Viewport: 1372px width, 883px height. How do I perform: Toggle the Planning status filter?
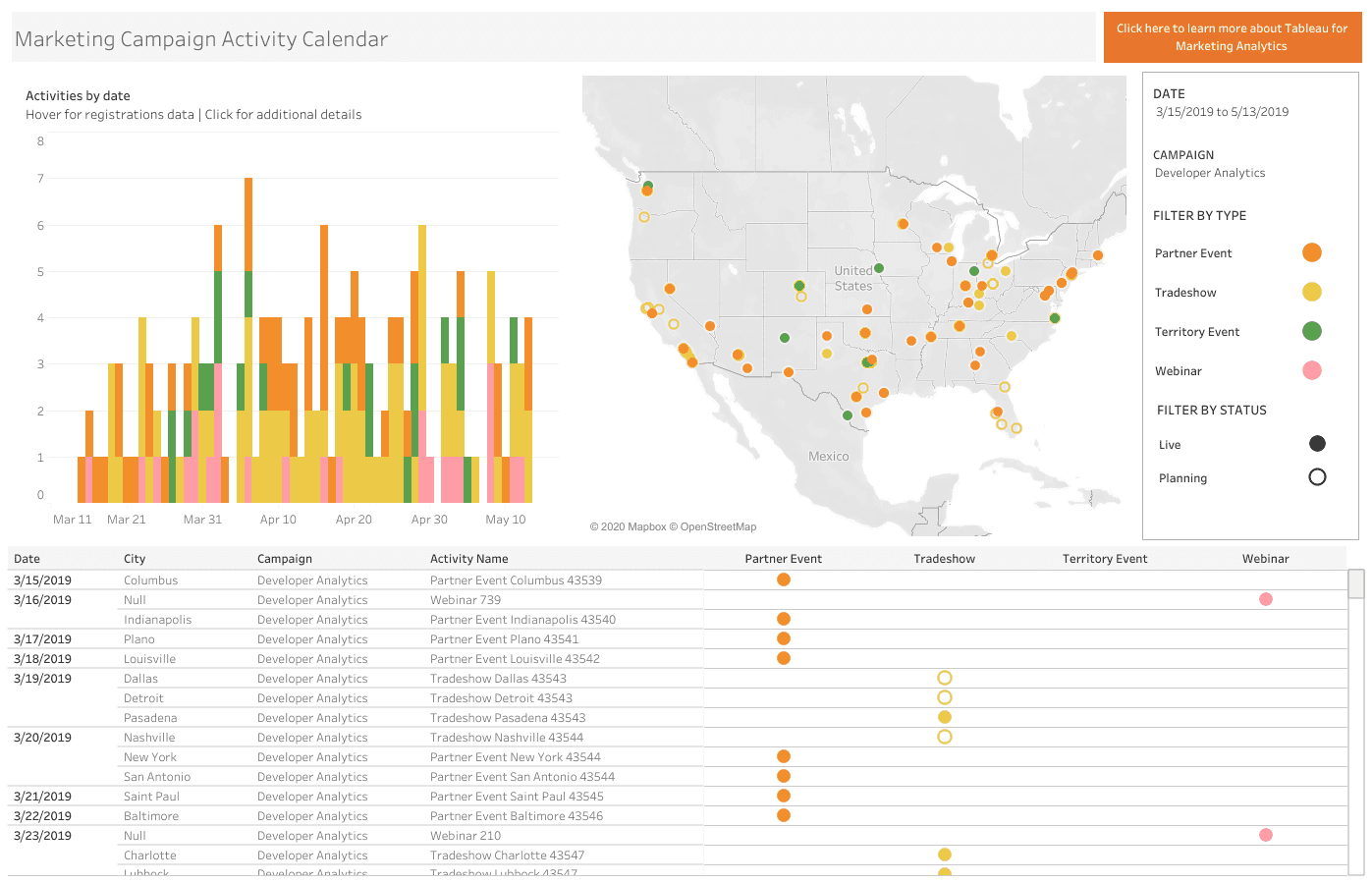point(1316,477)
